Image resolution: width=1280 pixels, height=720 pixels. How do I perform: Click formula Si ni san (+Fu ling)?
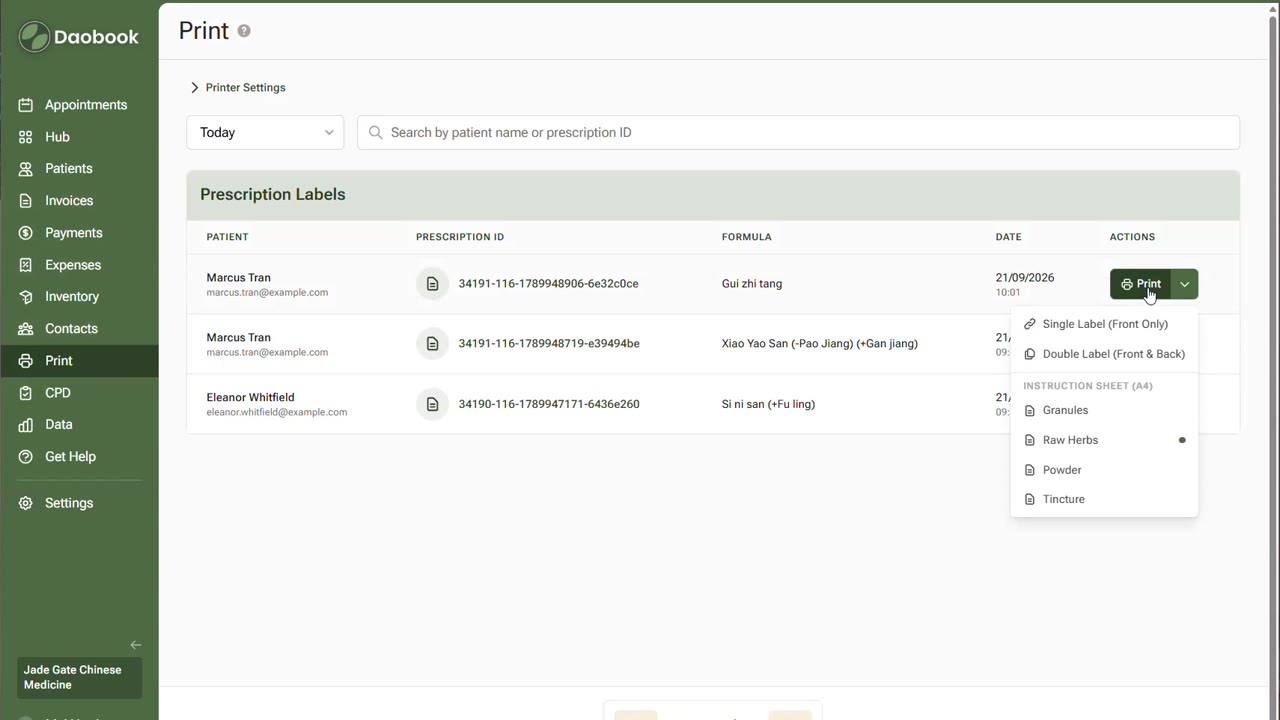tap(768, 404)
